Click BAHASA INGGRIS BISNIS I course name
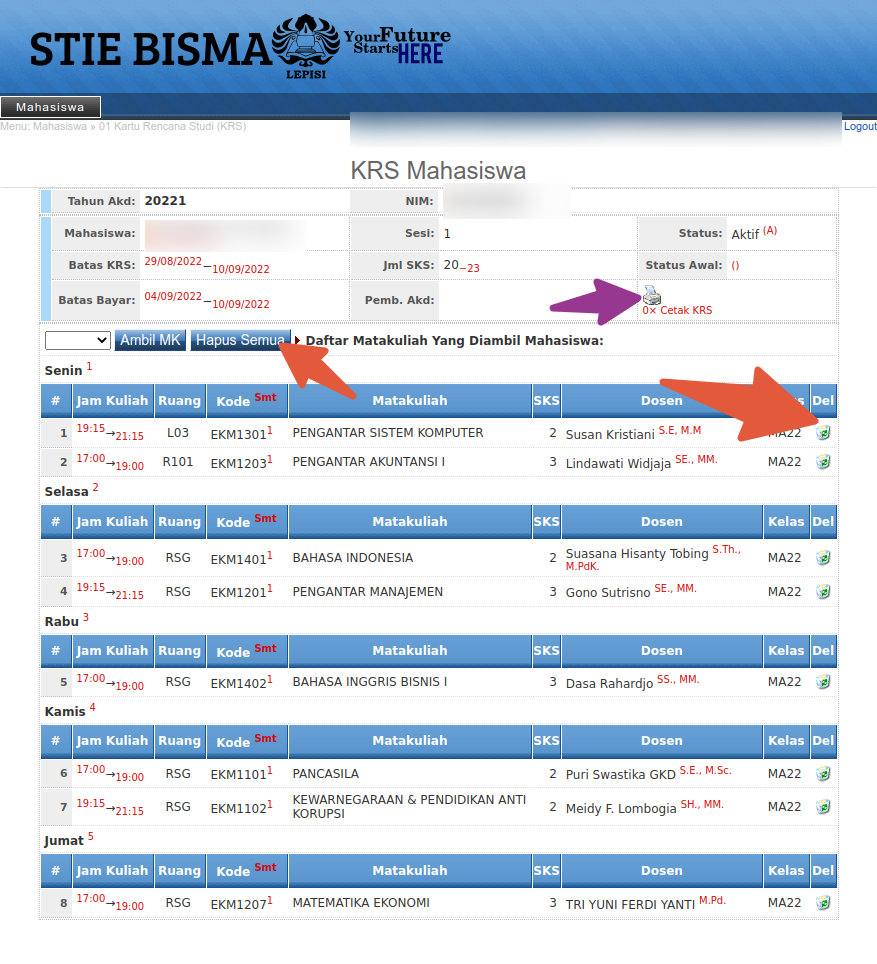 (x=370, y=682)
